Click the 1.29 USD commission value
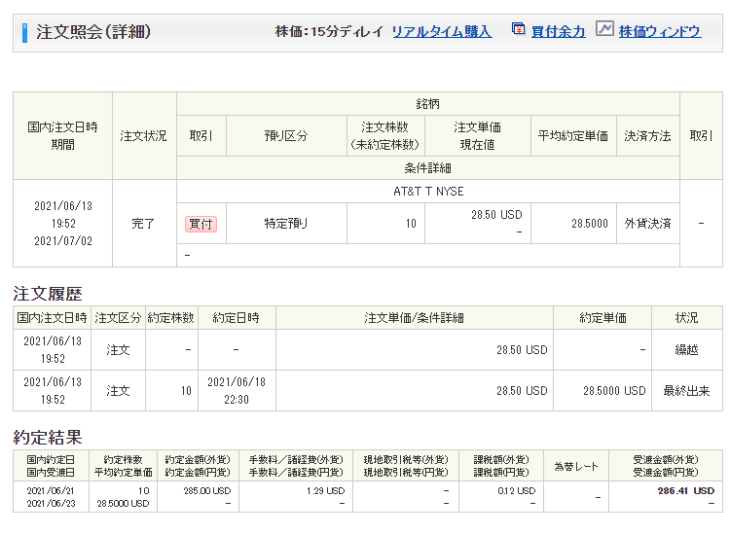730x535 pixels. (324, 491)
